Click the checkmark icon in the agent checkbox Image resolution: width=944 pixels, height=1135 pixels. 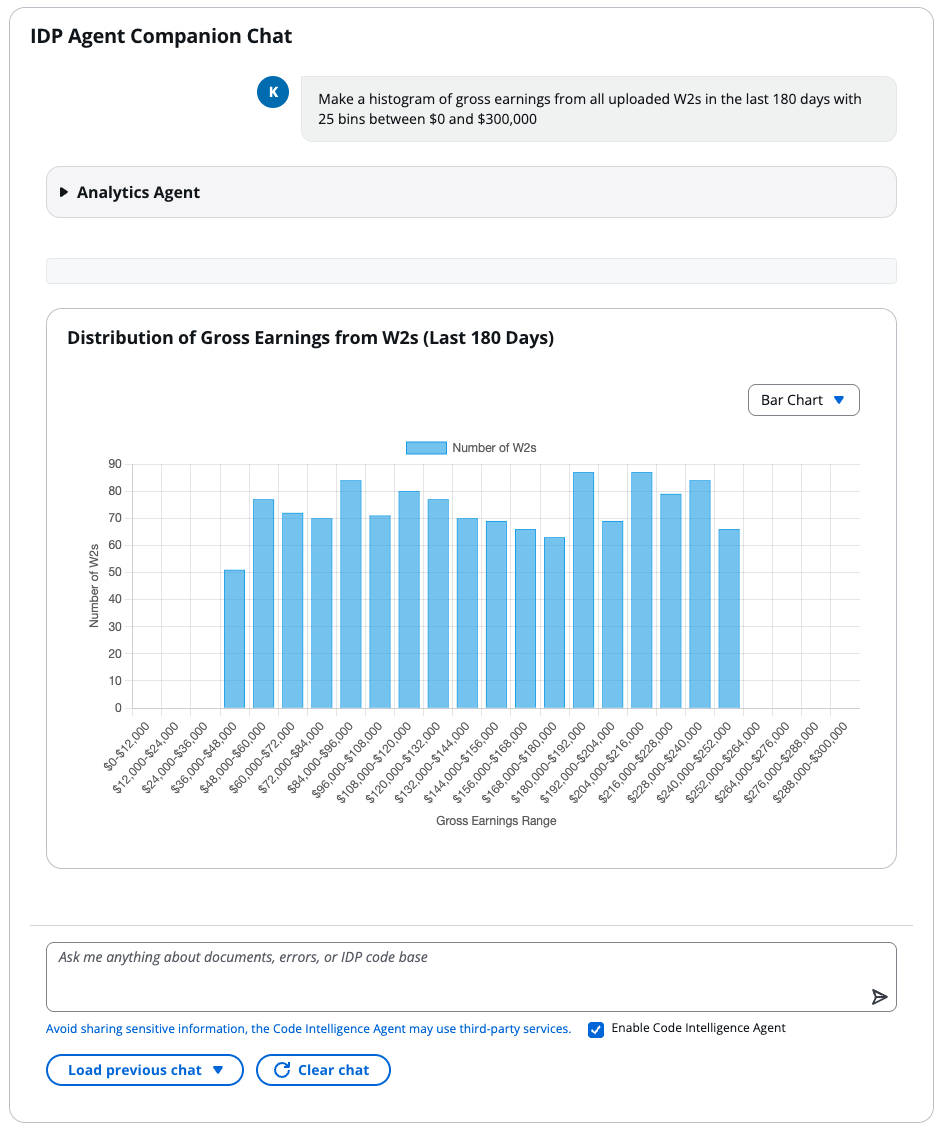point(595,1029)
